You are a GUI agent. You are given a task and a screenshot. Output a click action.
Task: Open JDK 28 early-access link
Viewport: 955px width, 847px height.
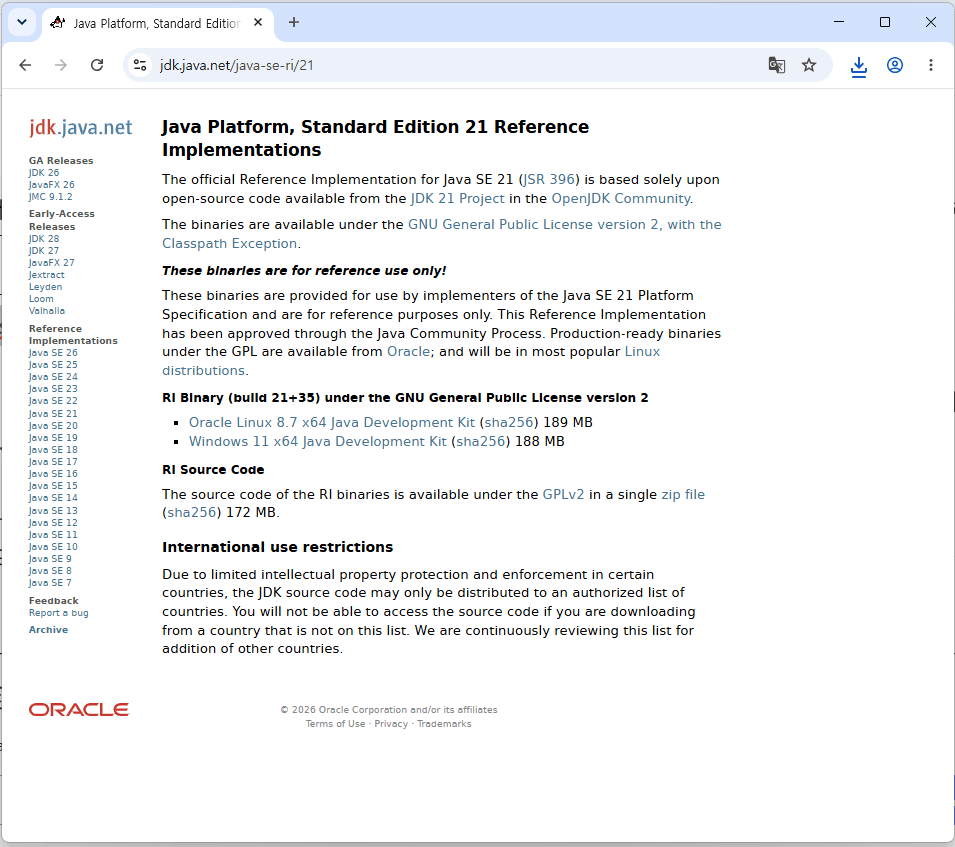coord(44,239)
